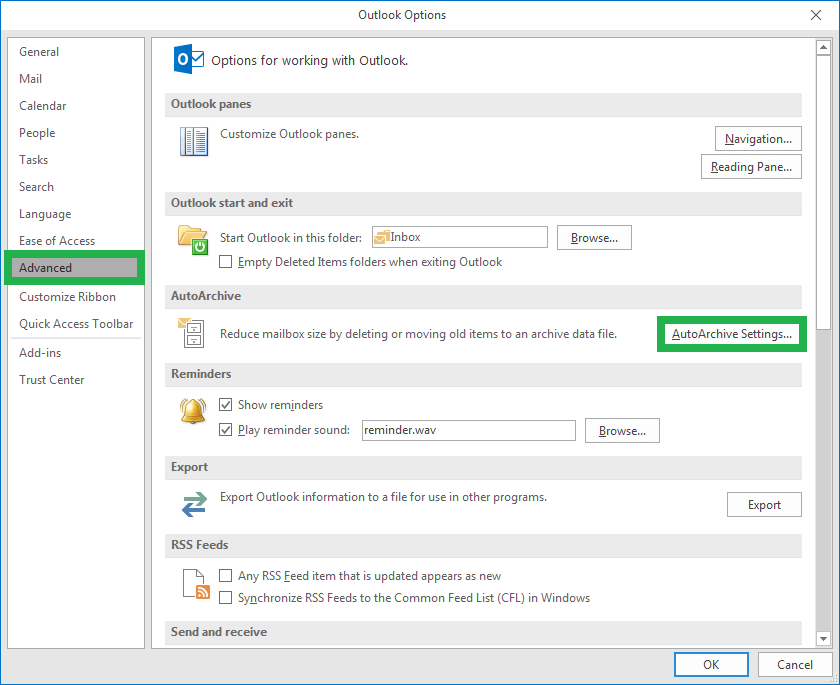Browse for the Outlook start folder
The image size is (840, 685).
pyautogui.click(x=594, y=237)
